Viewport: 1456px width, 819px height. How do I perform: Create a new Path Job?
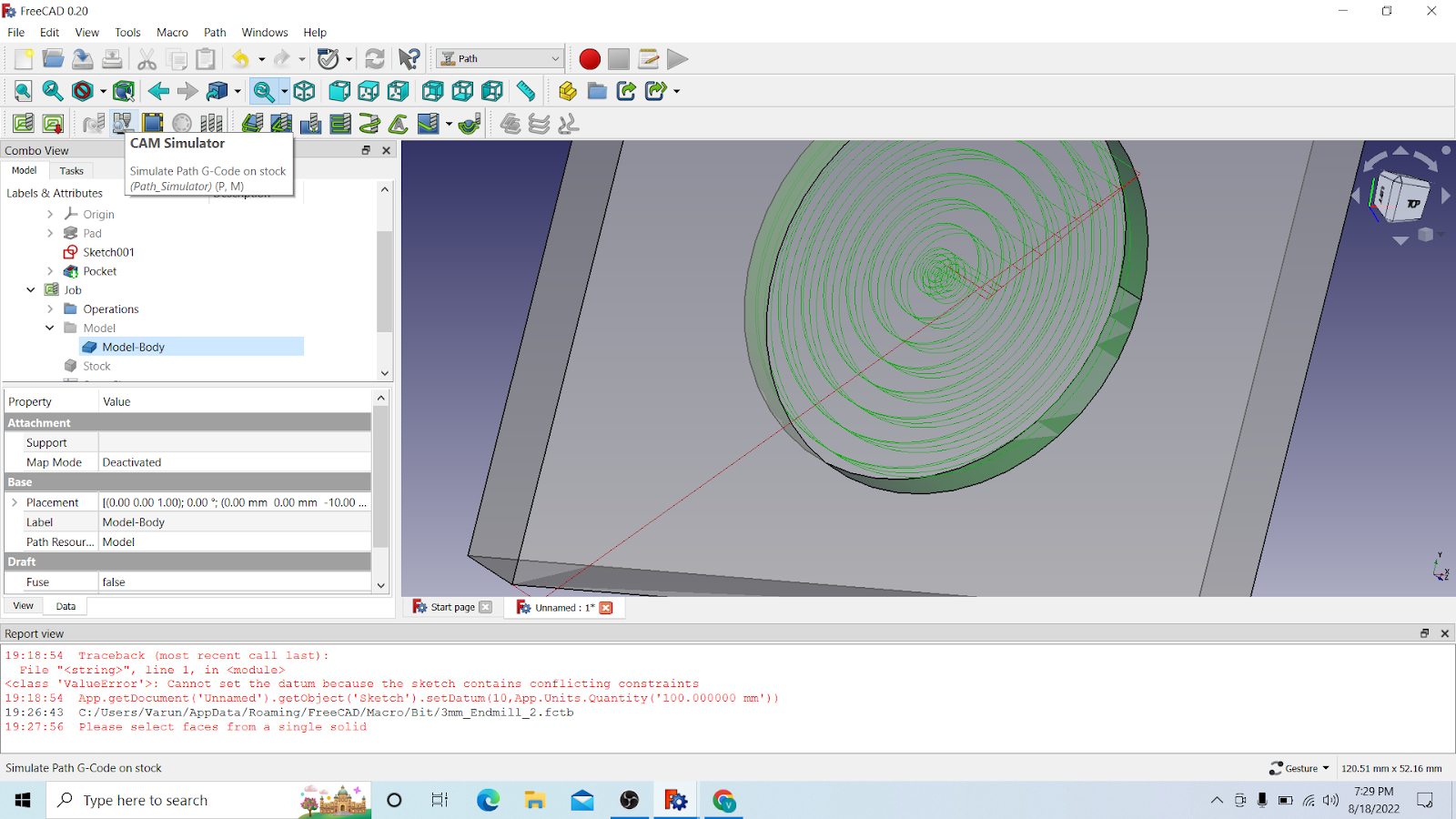[24, 123]
